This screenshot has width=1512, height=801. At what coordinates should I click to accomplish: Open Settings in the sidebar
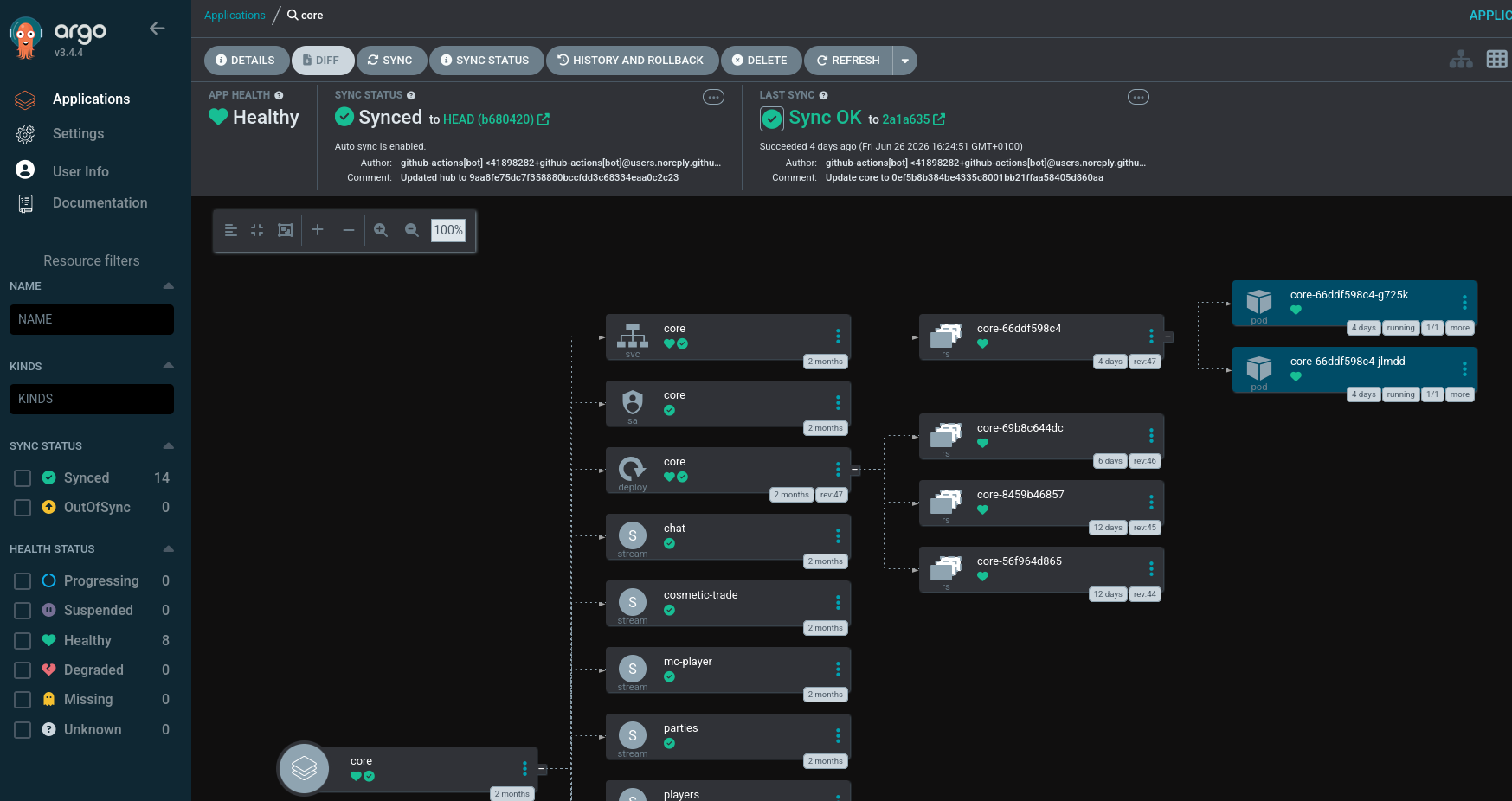78,134
